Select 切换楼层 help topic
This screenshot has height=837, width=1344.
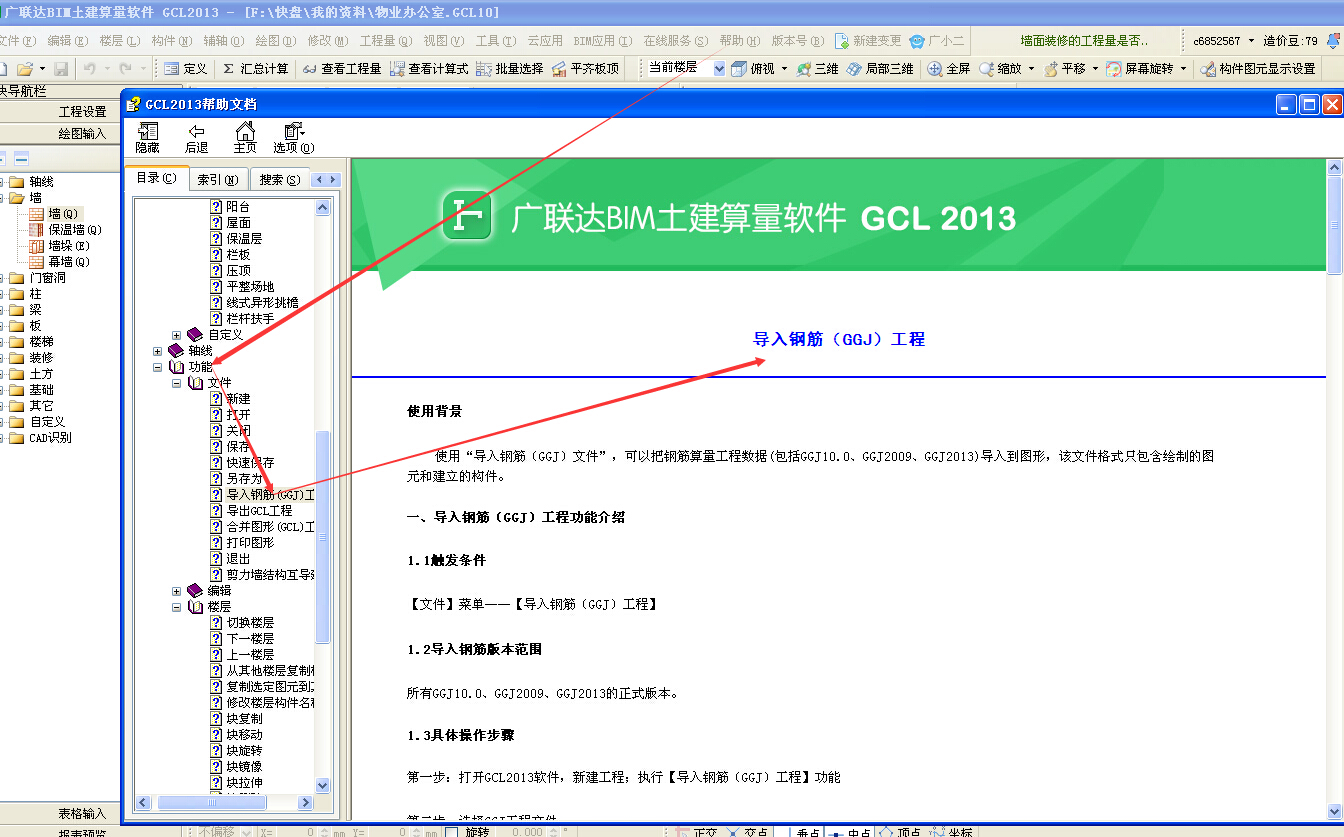coord(249,623)
